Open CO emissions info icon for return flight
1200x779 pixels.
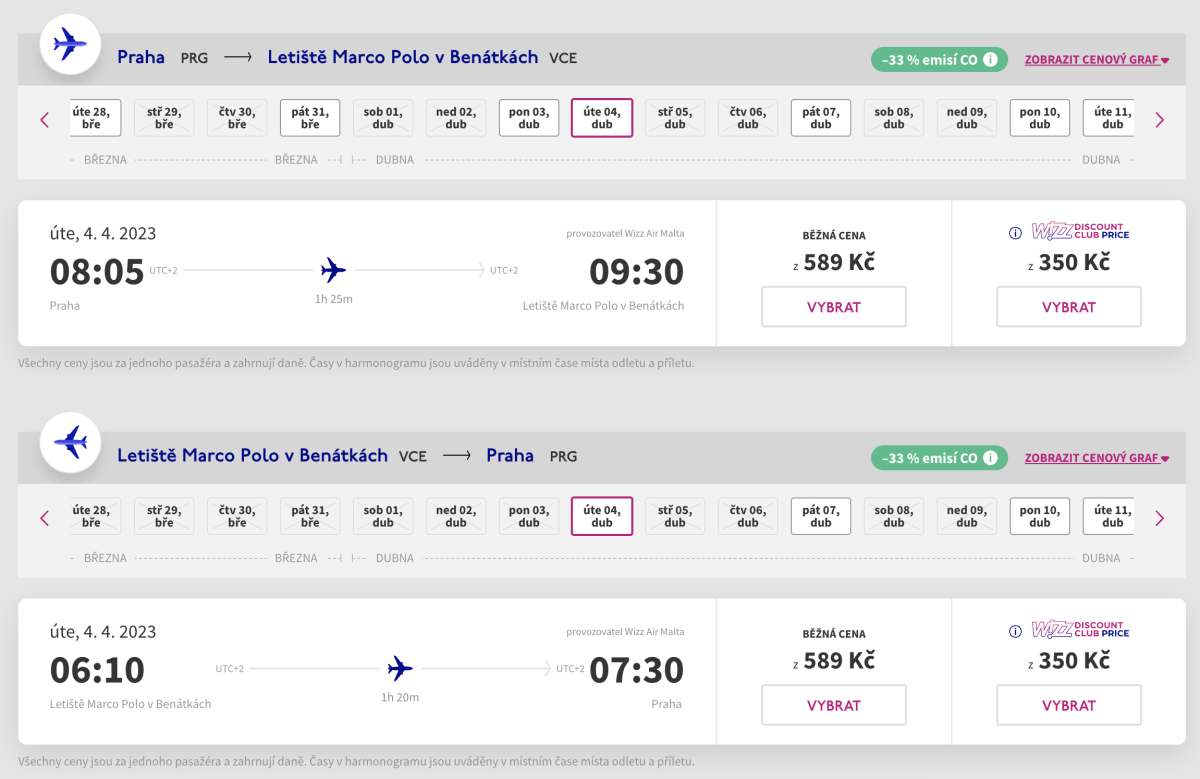tap(990, 458)
